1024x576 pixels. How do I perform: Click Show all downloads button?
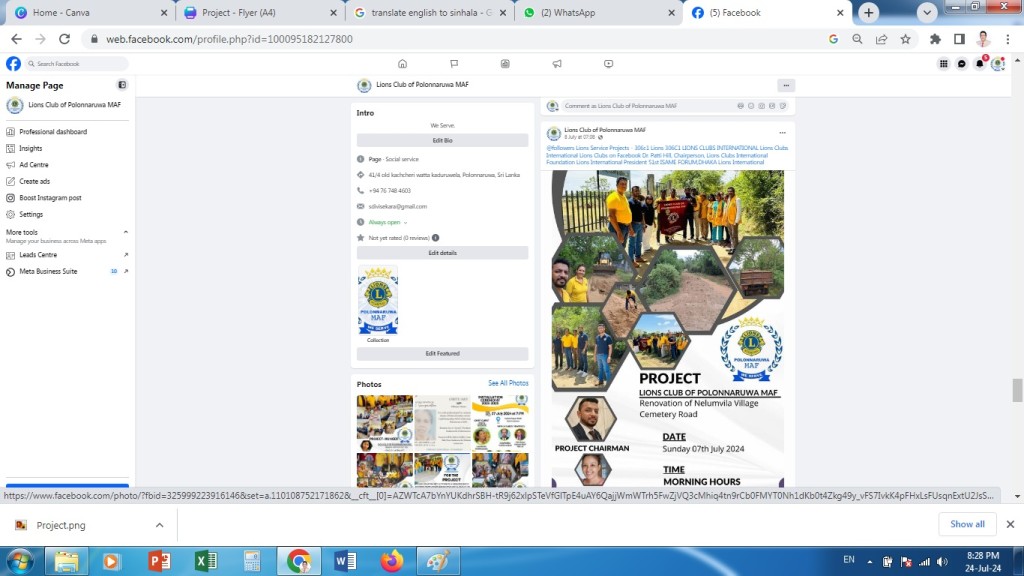click(x=967, y=524)
